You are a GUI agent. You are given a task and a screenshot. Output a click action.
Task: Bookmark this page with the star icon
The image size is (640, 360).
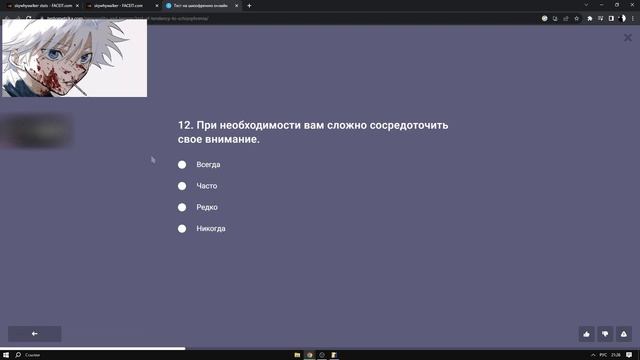point(577,18)
